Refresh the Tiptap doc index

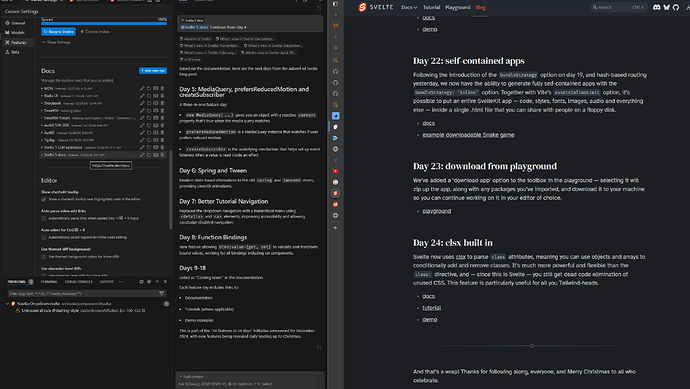[149, 140]
